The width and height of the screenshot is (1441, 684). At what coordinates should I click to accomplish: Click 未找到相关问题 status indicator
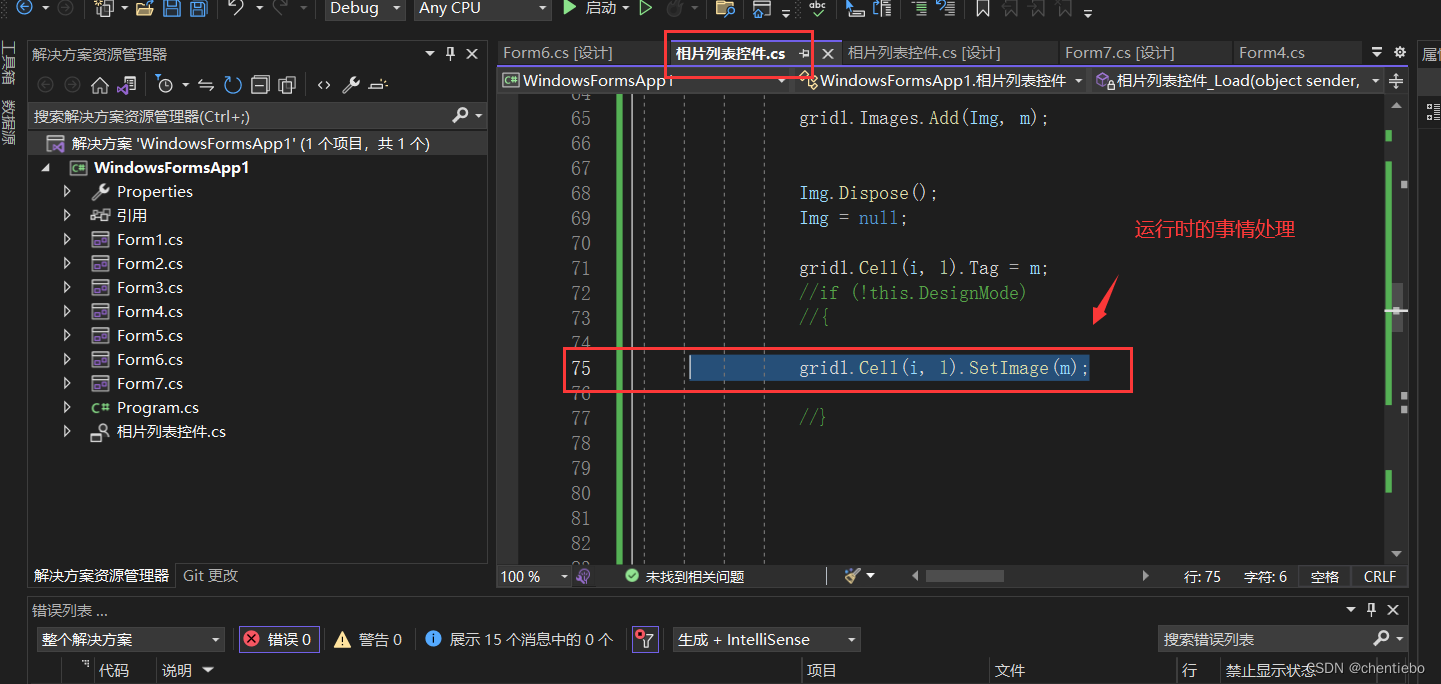(685, 576)
